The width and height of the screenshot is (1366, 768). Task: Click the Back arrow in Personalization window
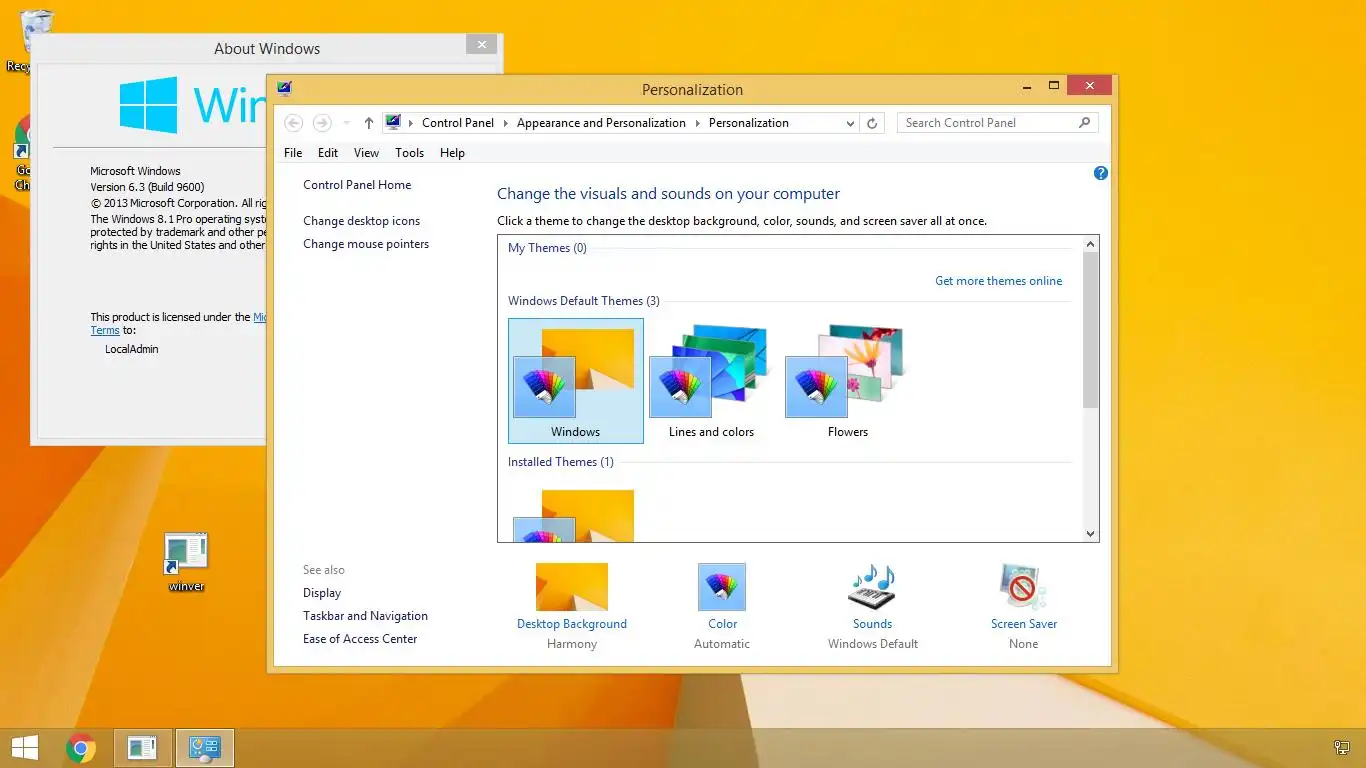click(293, 123)
